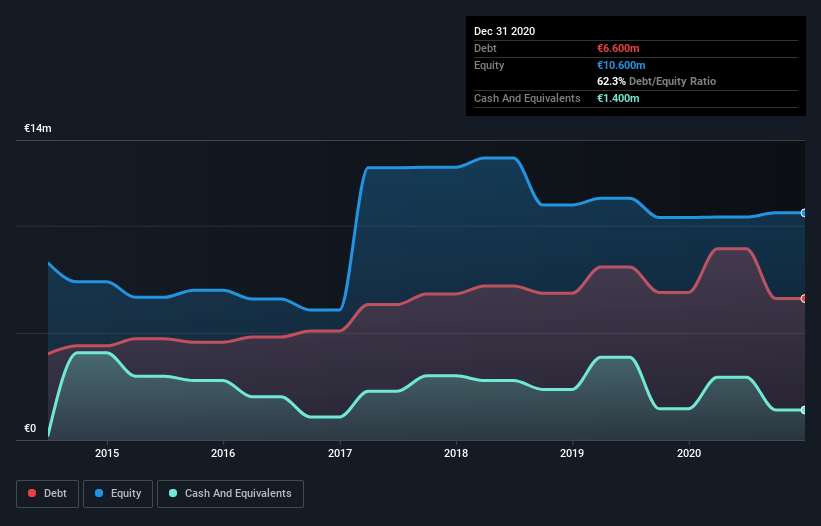This screenshot has width=821, height=526.
Task: Click the Equity label in tooltip
Action: tap(489, 65)
